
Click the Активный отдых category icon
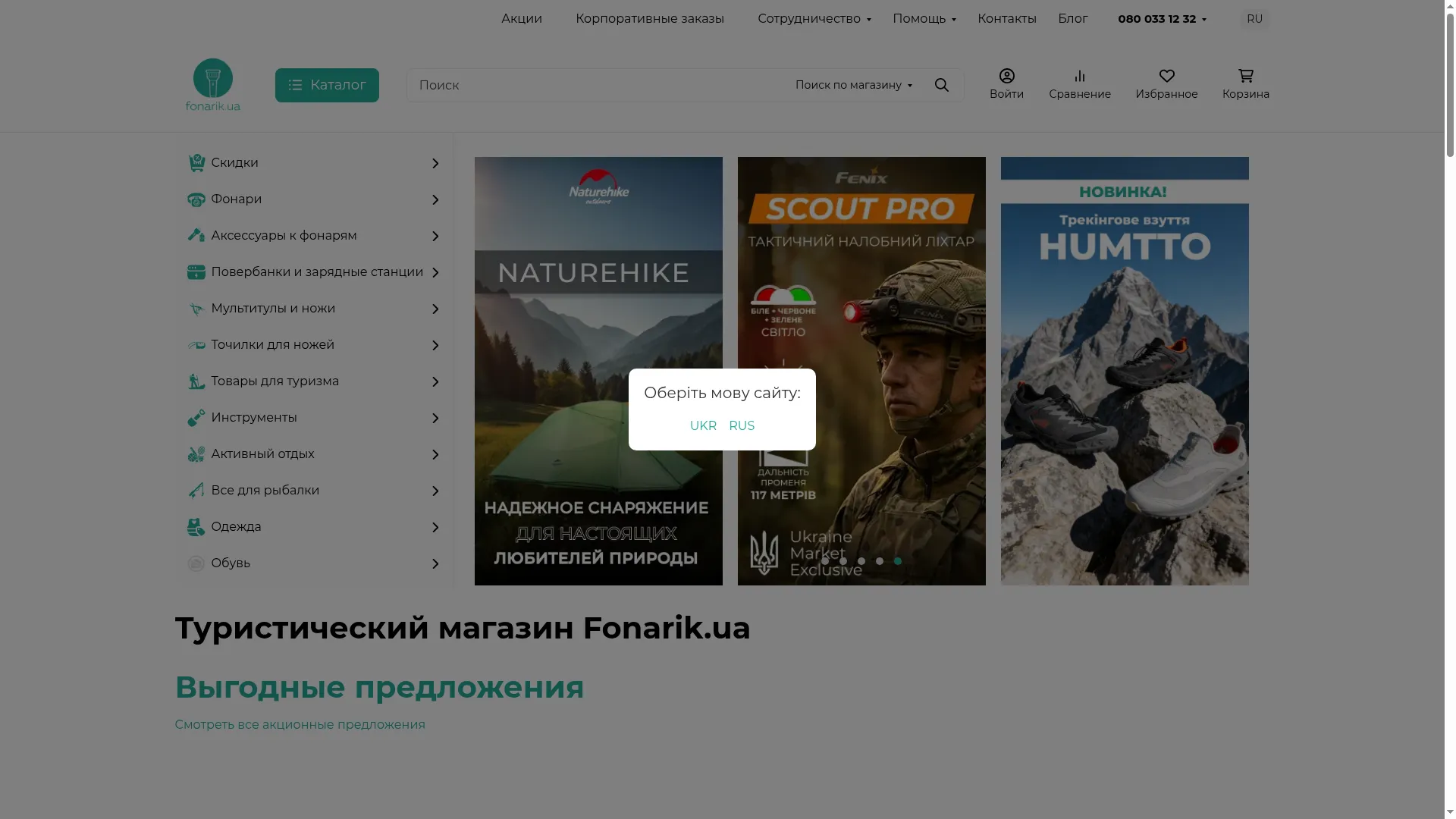click(x=196, y=454)
